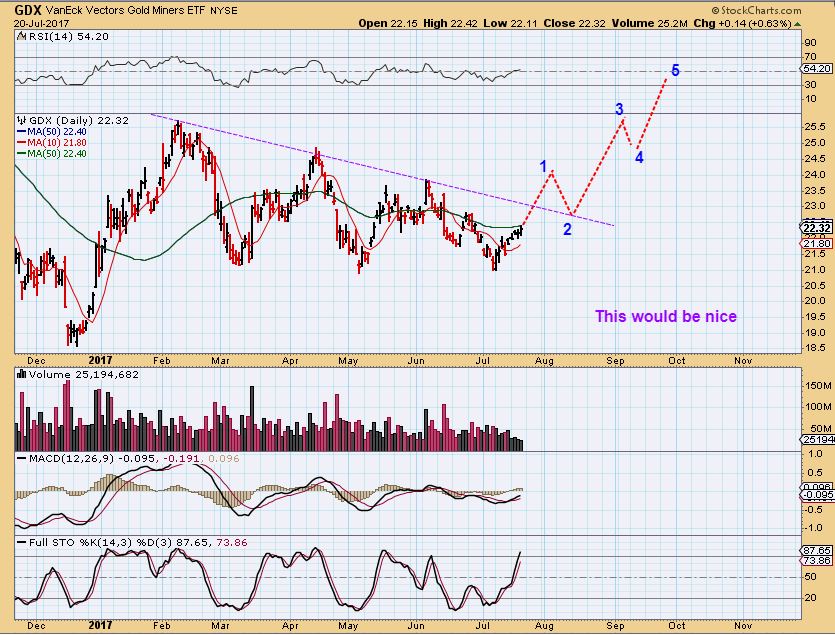Click the blue wave 2 label
Image resolution: width=835 pixels, height=635 pixels.
click(x=567, y=229)
